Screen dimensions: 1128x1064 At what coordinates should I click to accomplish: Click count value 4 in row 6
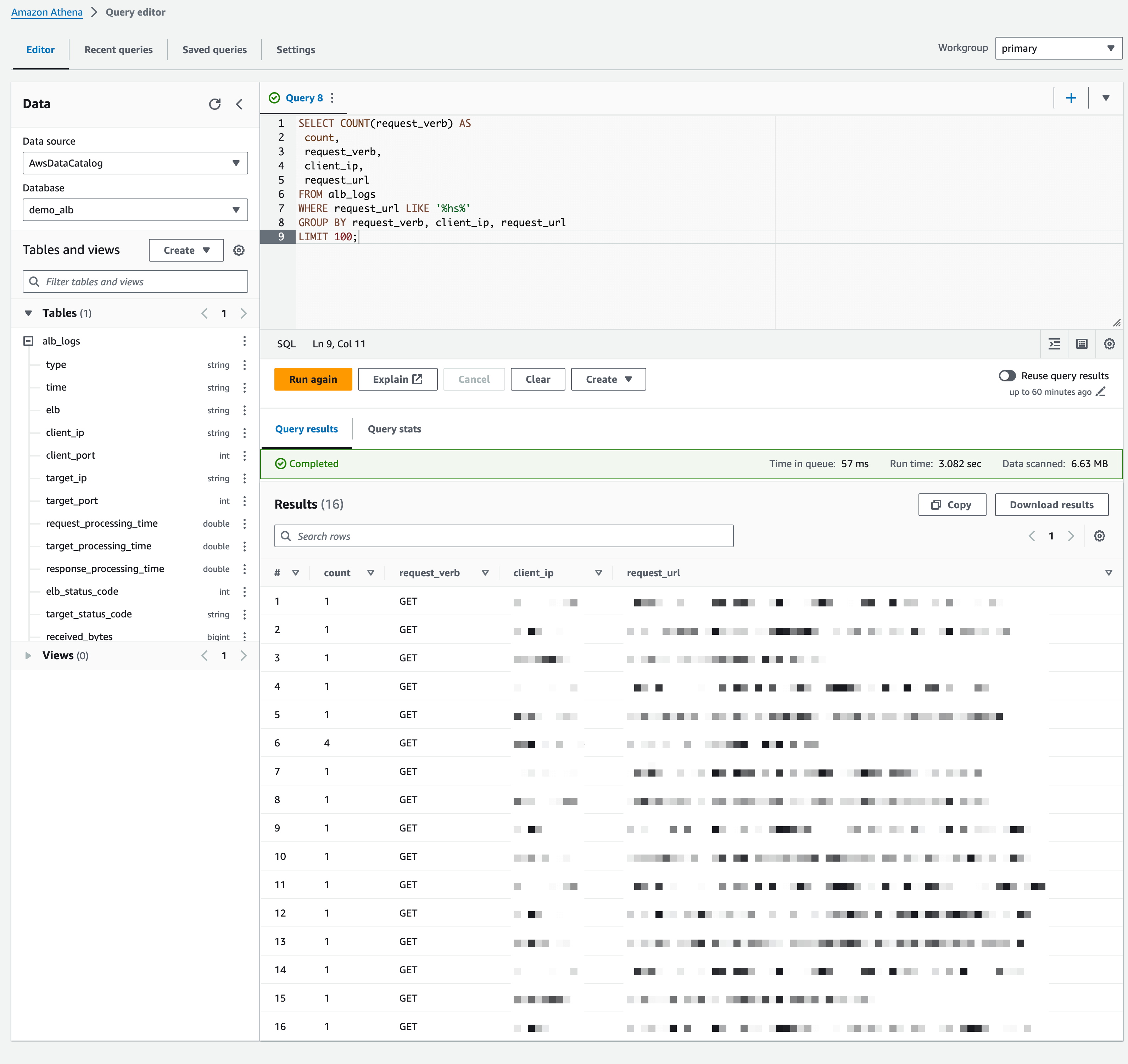click(x=327, y=743)
